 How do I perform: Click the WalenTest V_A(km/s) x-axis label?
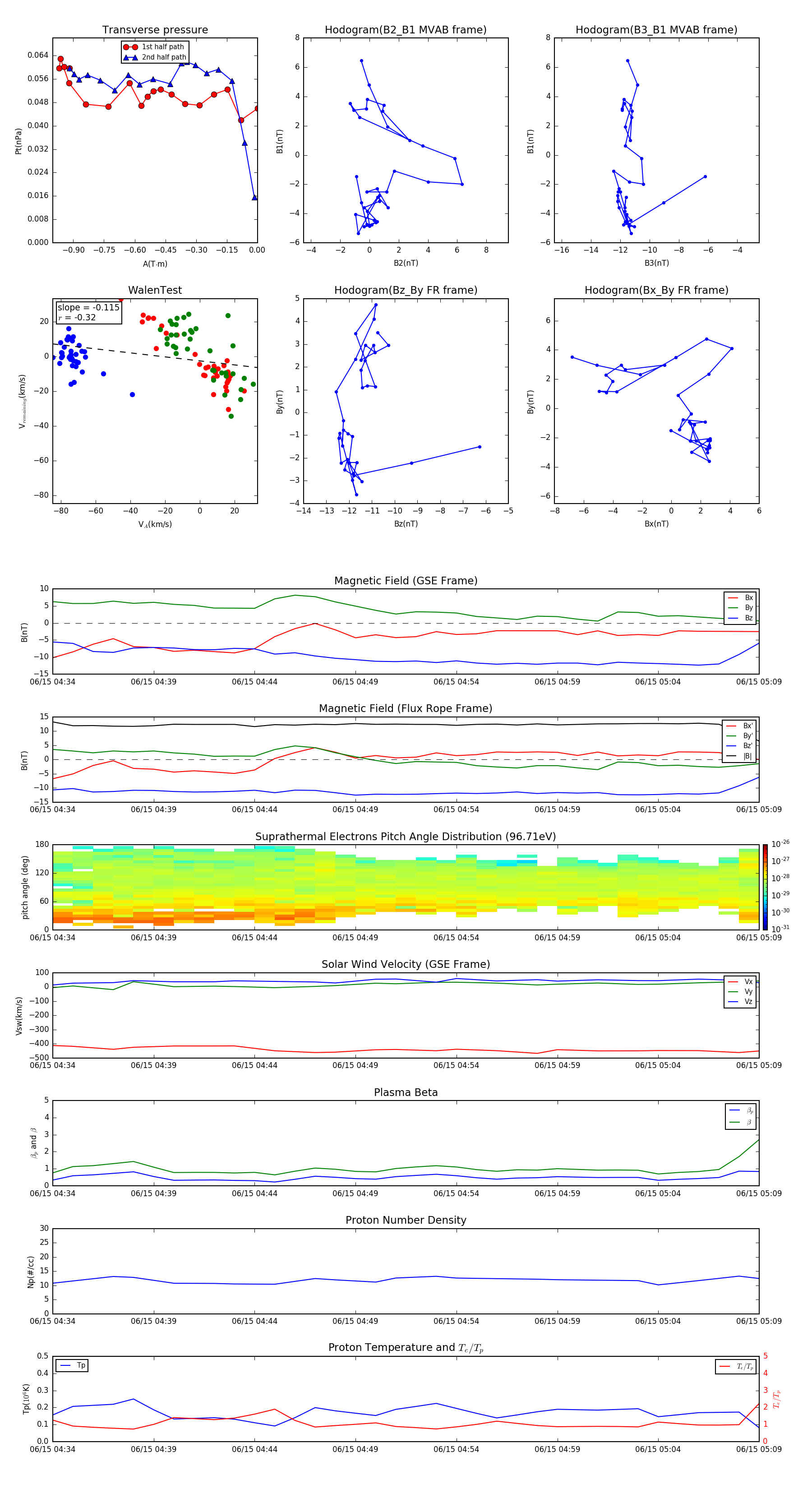coord(155,524)
